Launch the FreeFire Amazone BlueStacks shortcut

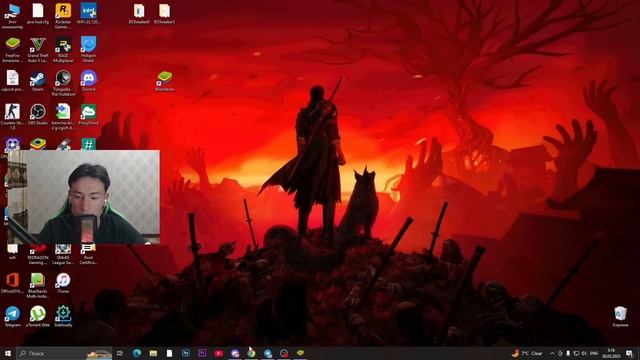coord(12,50)
